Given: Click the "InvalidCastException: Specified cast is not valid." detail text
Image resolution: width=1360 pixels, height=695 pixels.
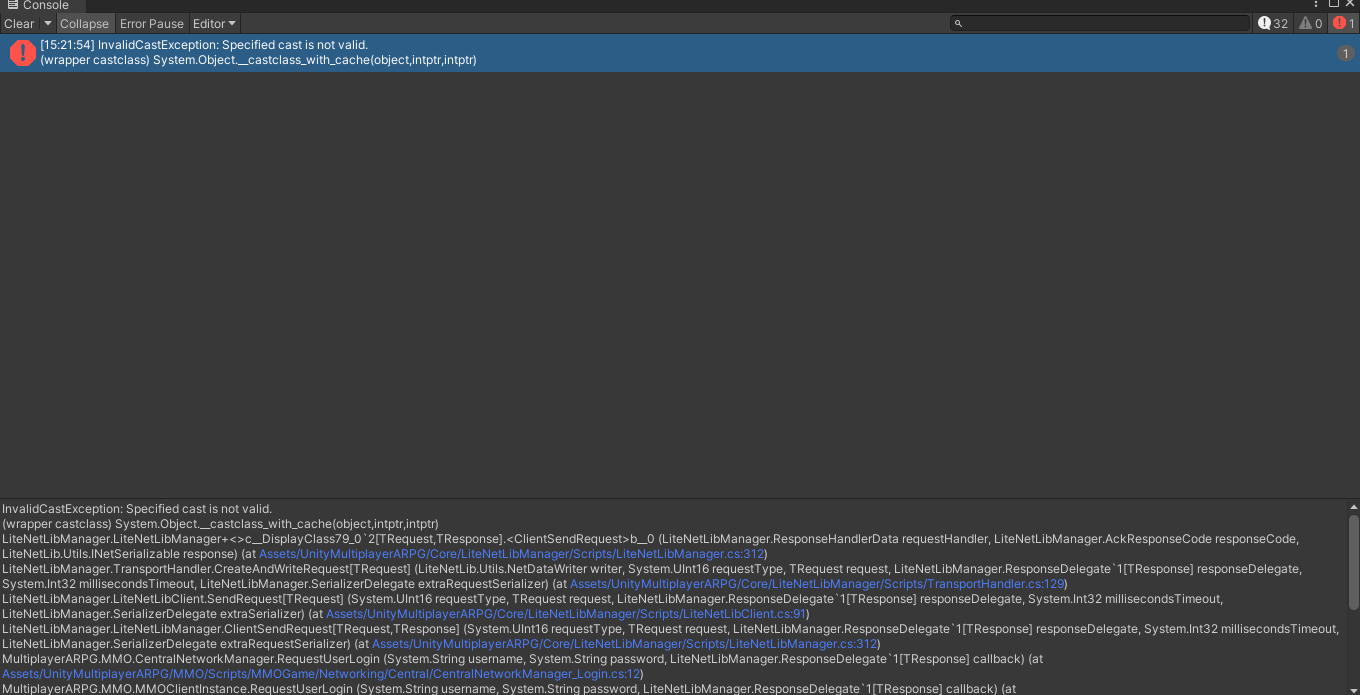Looking at the screenshot, I should pos(137,509).
